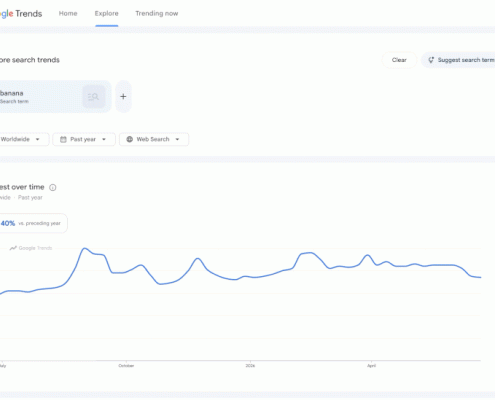Click the highest peak on the trend line
The image size is (495, 400).
point(85,248)
